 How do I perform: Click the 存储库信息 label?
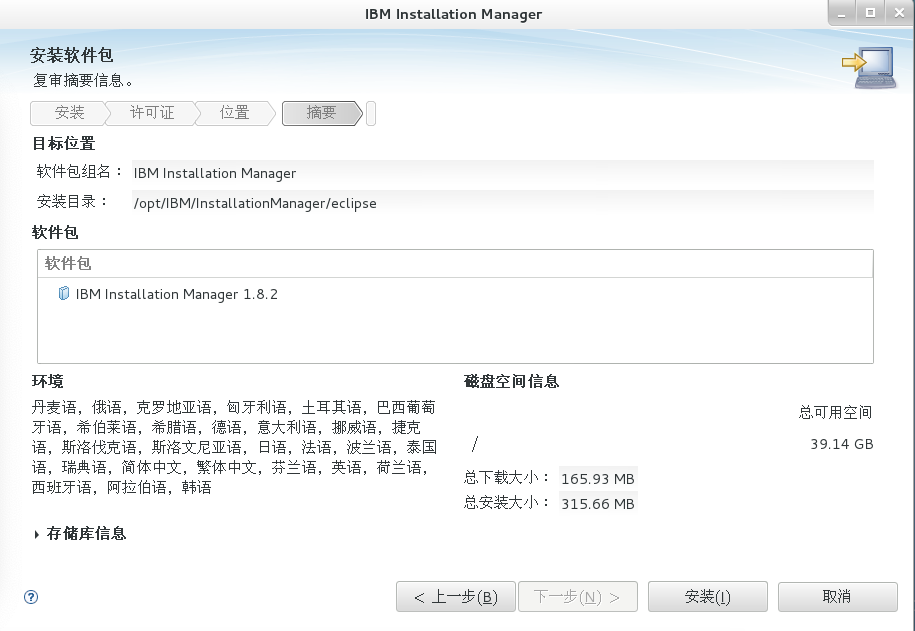point(86,534)
